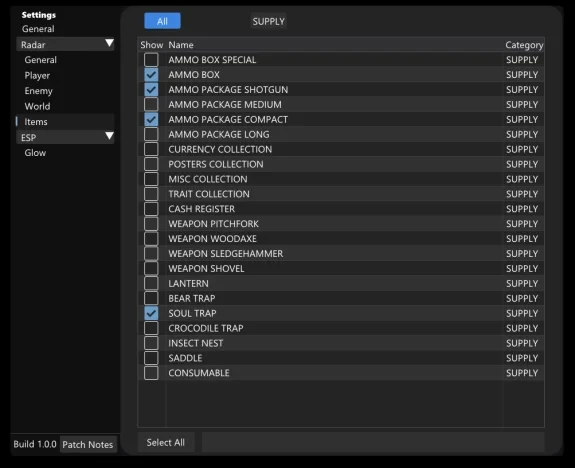Toggle the CONSUMABLE checkbox on
The width and height of the screenshot is (575, 468).
point(151,373)
